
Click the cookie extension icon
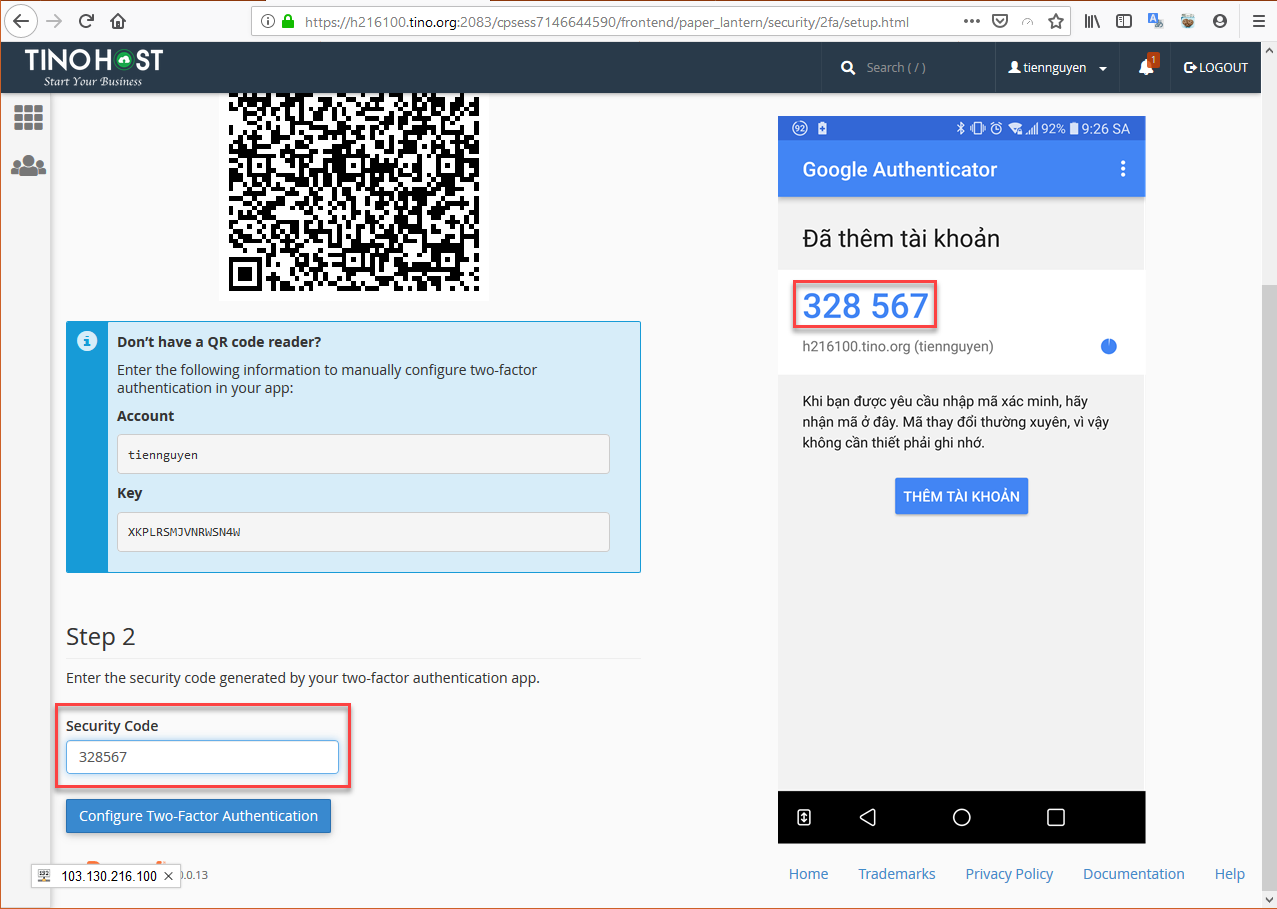tap(1187, 21)
